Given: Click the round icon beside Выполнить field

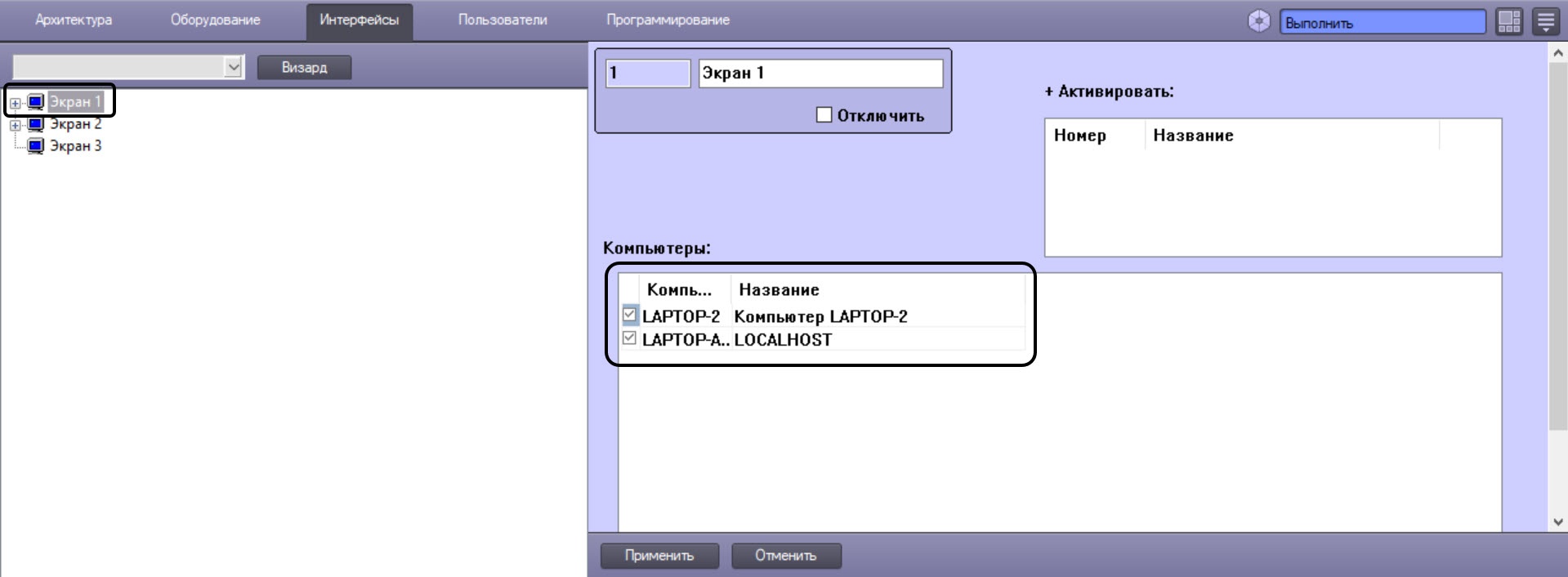Looking at the screenshot, I should tap(1259, 21).
